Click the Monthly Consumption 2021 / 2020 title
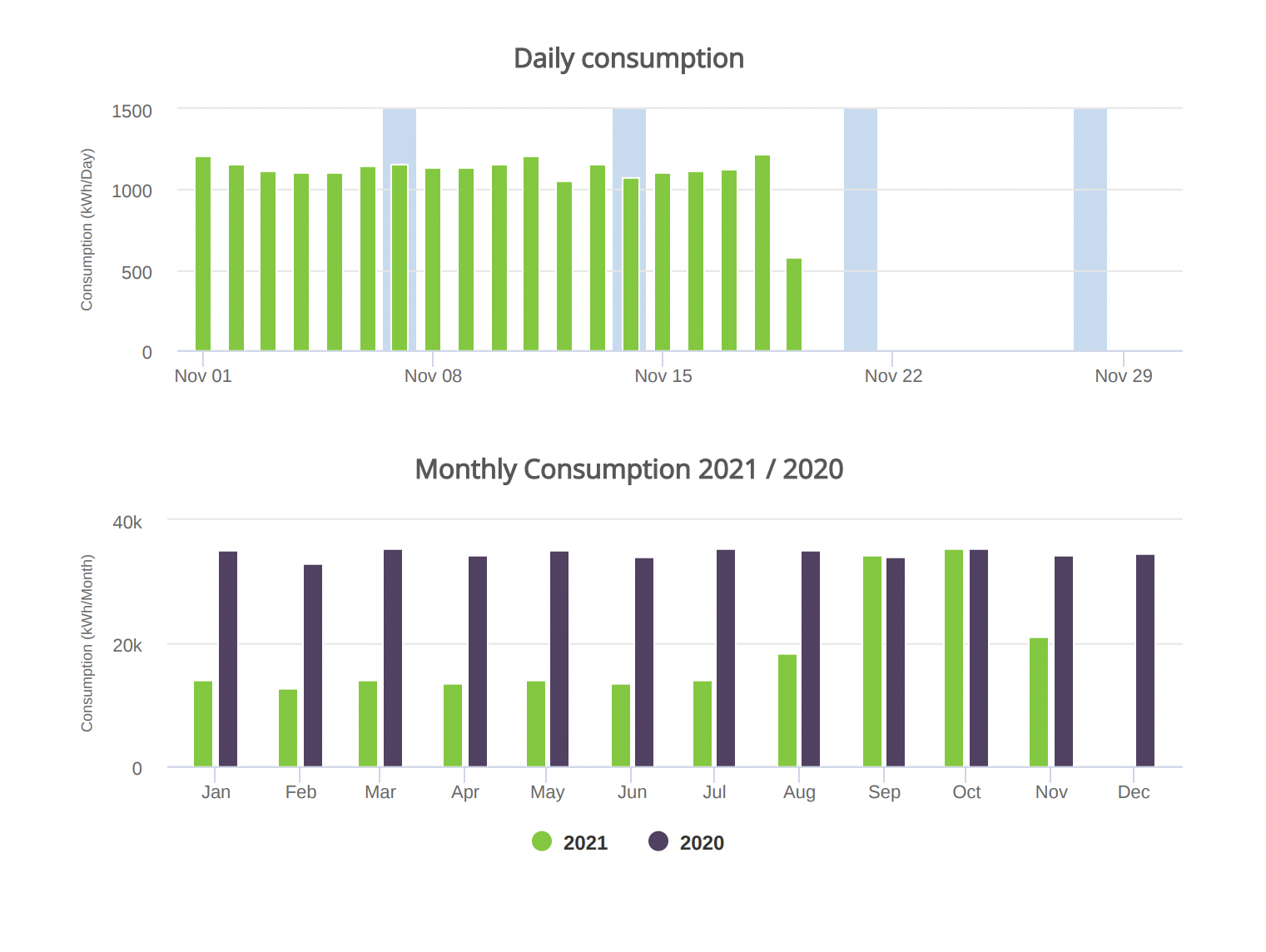1266x952 pixels. click(x=628, y=469)
